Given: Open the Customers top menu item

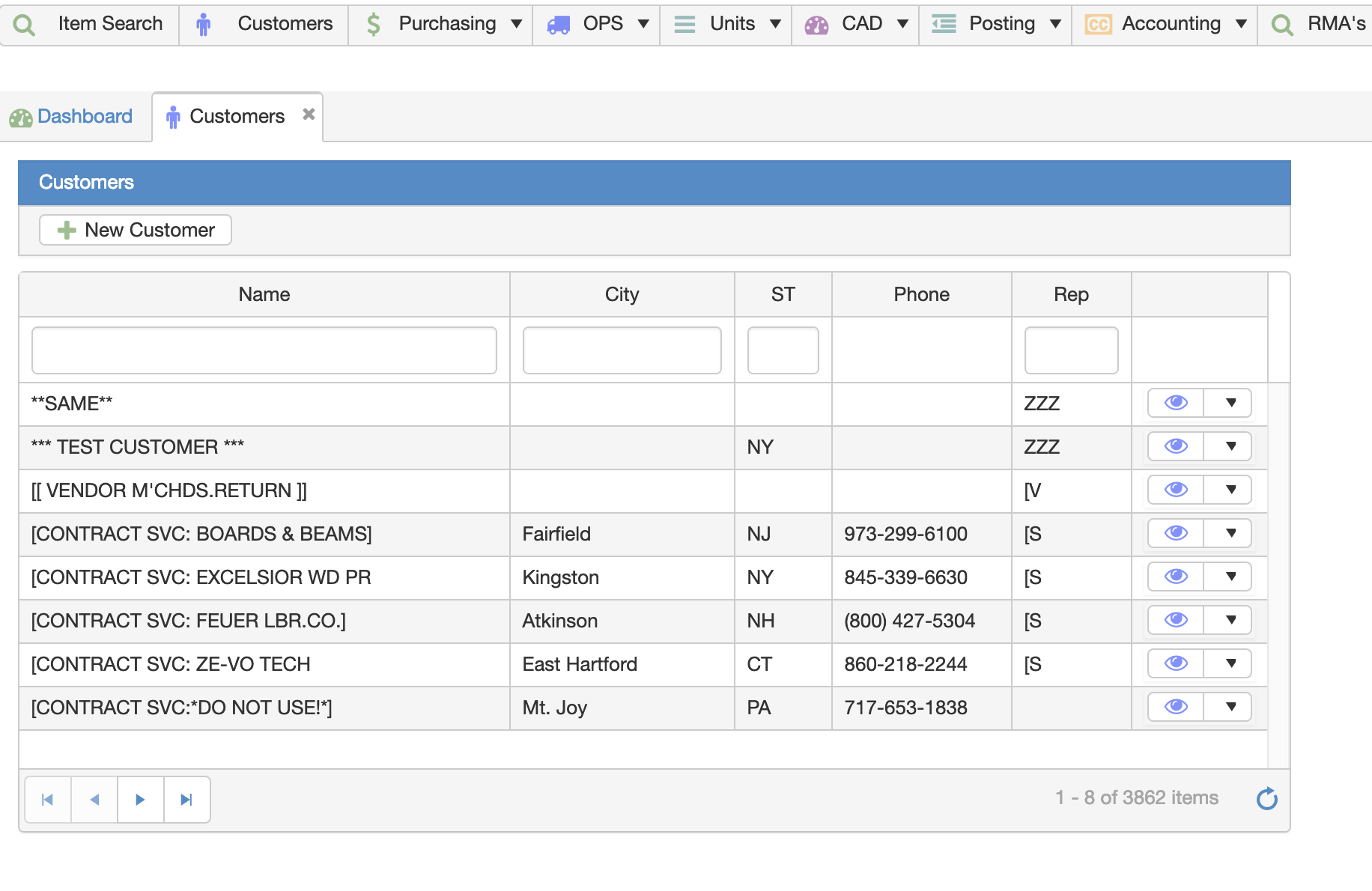Looking at the screenshot, I should [x=264, y=24].
